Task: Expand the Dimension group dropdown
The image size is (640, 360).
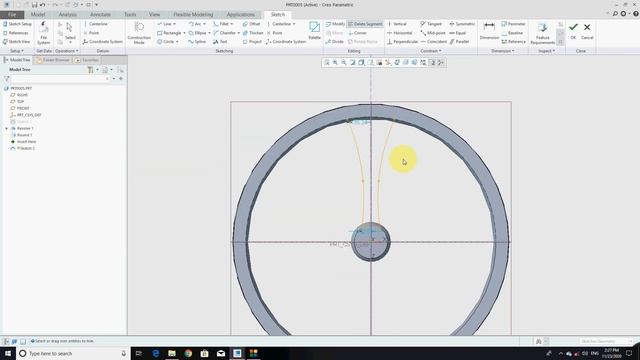Action: coord(502,51)
